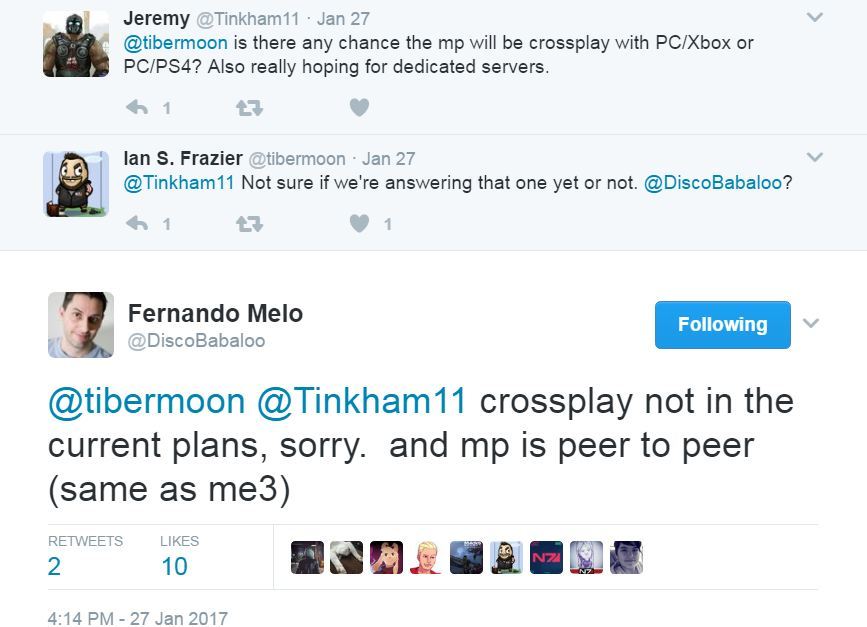Screen dimensions: 867x627
Task: Retweet Jeremy's crossplay question
Action: (x=249, y=107)
